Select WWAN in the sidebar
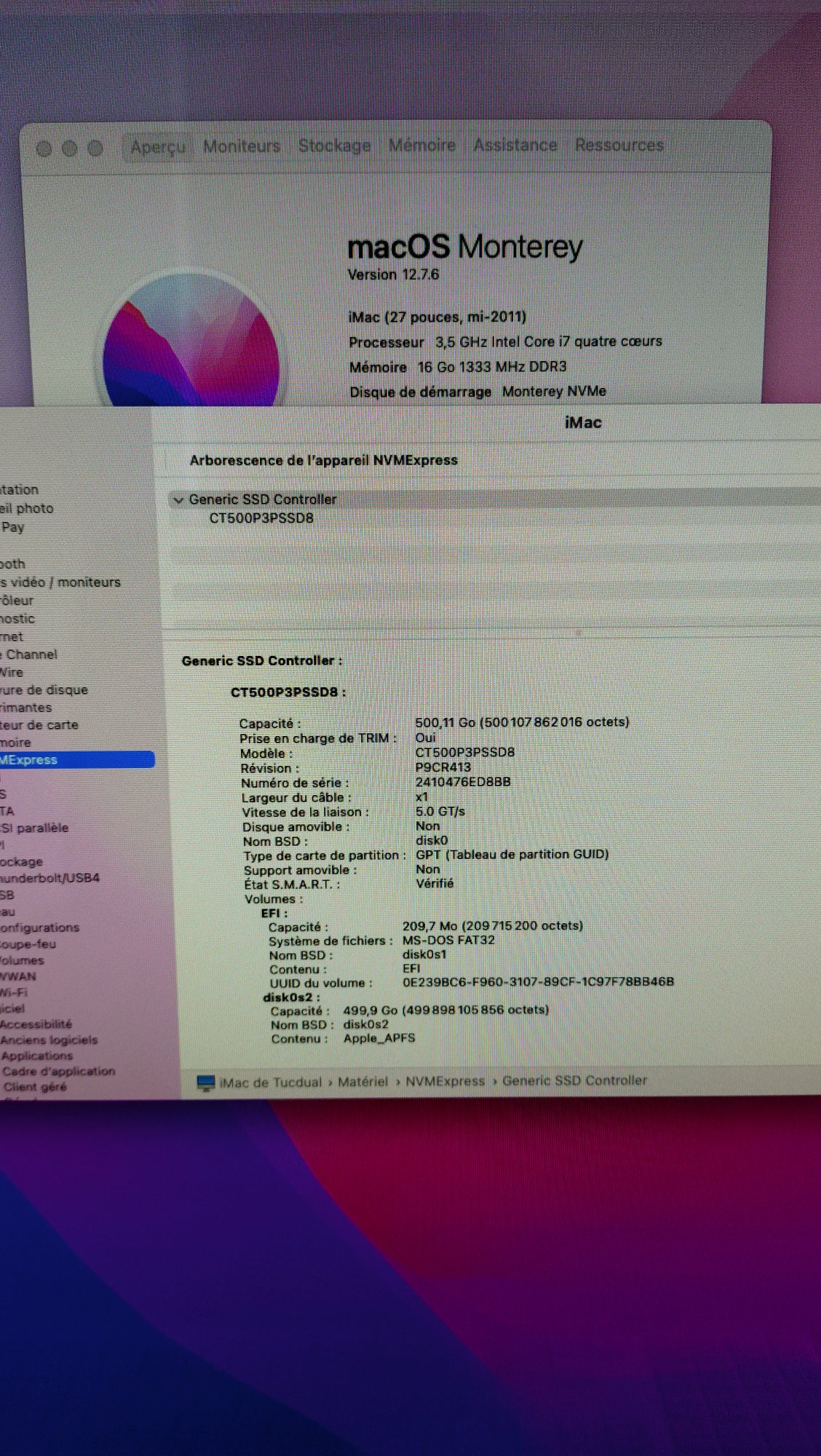 tap(18, 976)
